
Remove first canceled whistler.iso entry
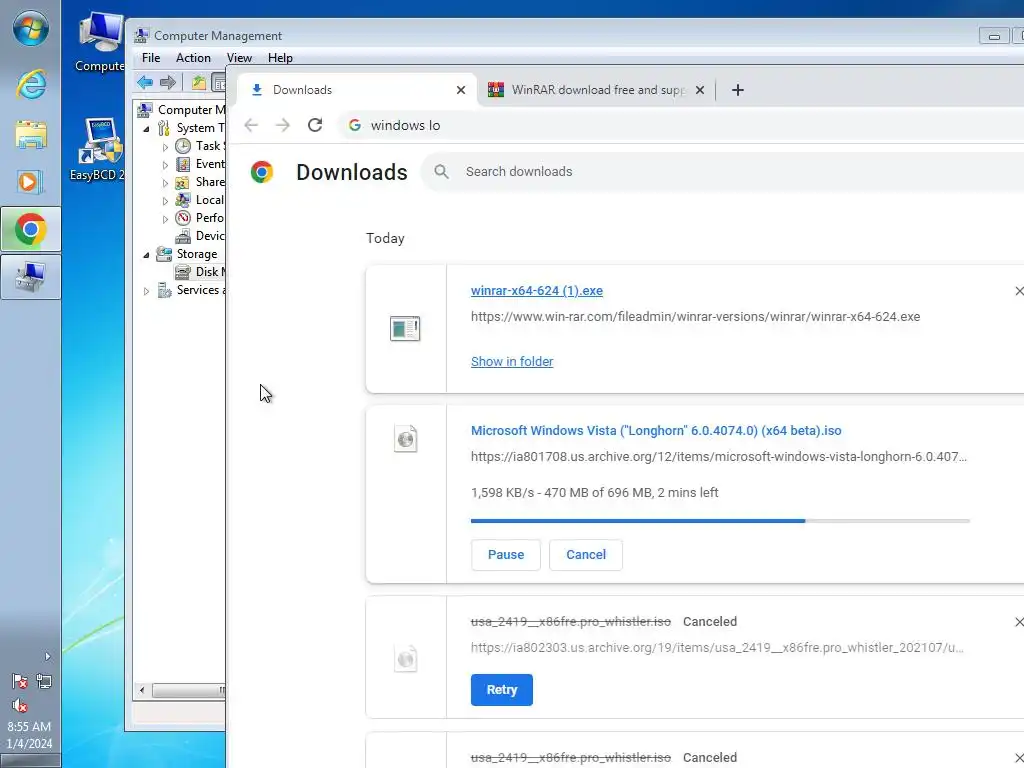pos(1019,622)
